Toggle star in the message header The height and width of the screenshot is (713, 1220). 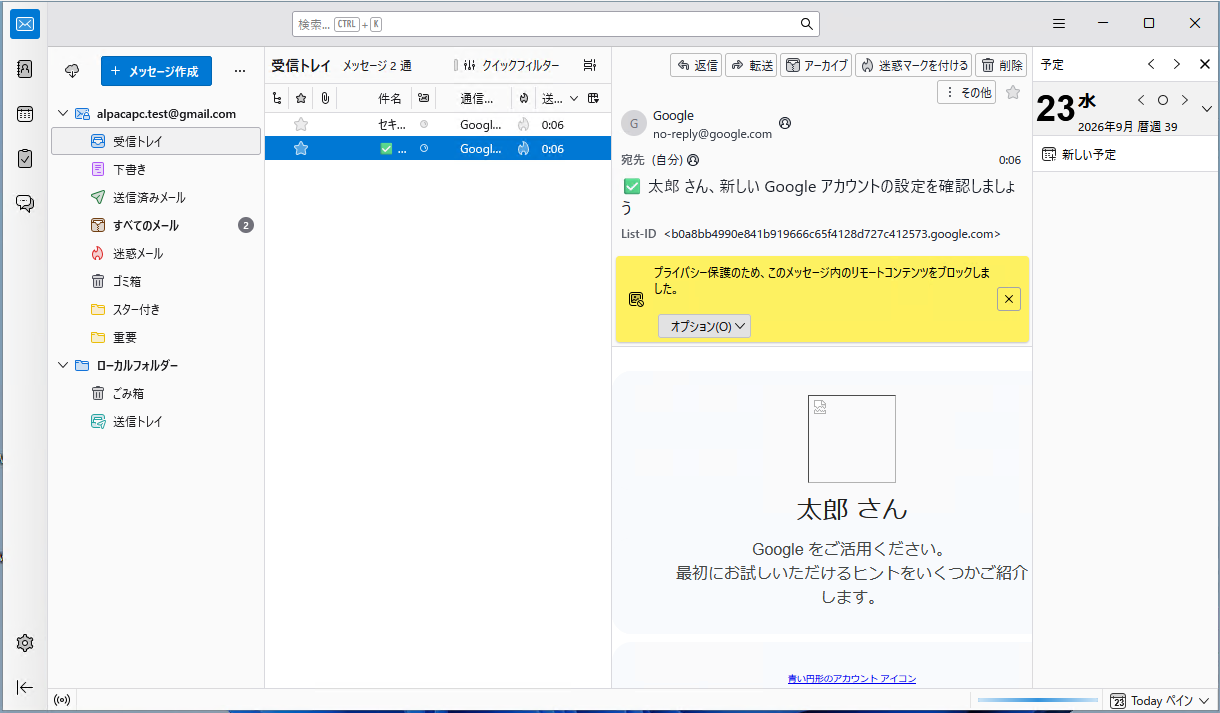click(x=1013, y=92)
